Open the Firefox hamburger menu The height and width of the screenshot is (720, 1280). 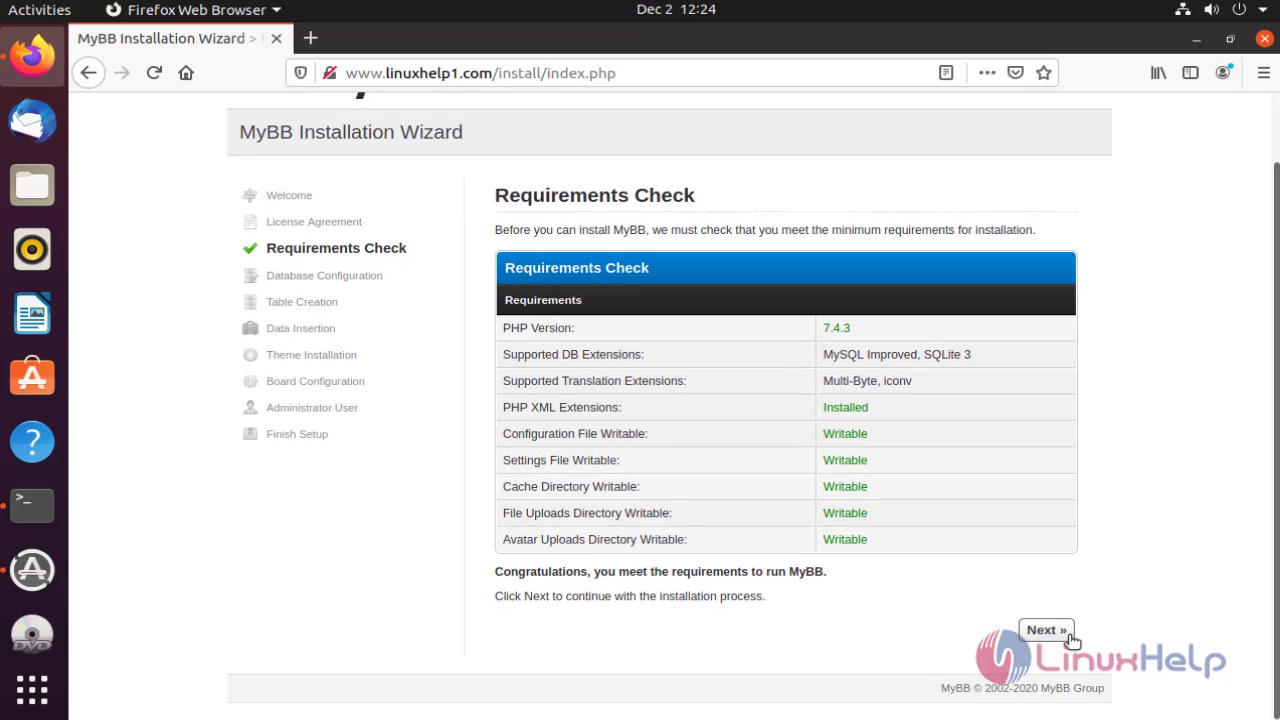[x=1263, y=73]
